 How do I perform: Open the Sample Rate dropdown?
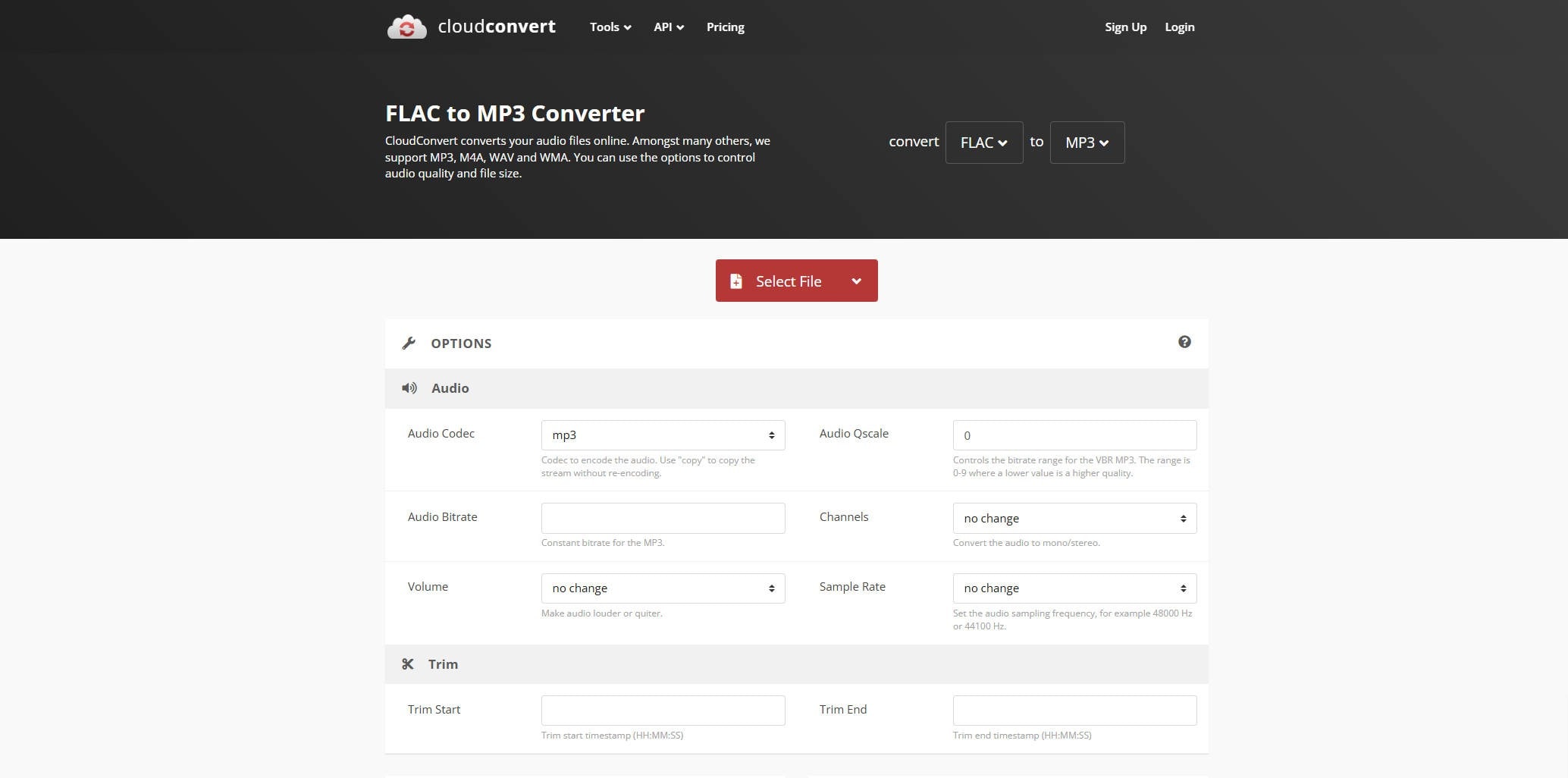click(1074, 588)
